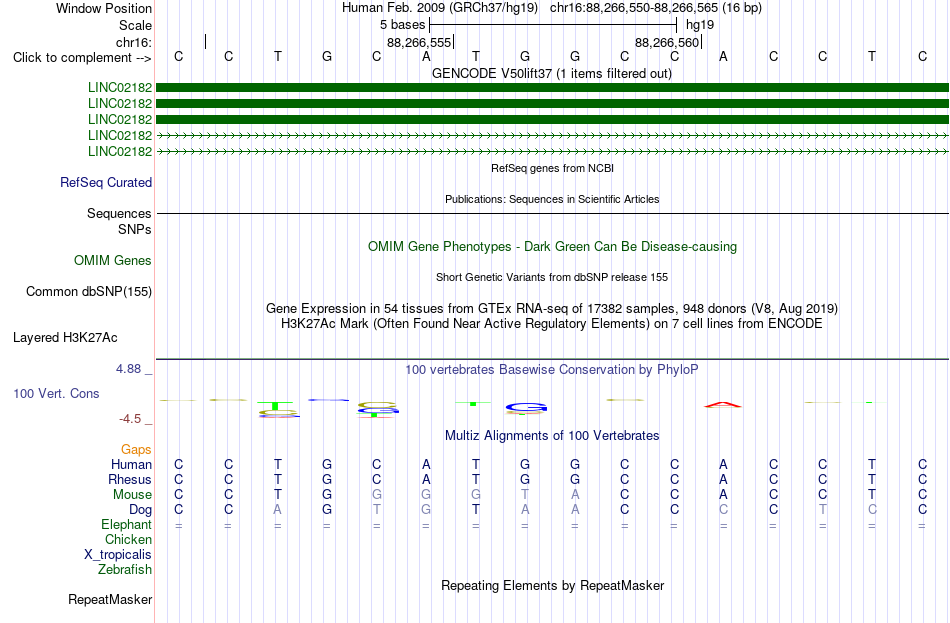Select the Human alignment row label

(x=131, y=465)
